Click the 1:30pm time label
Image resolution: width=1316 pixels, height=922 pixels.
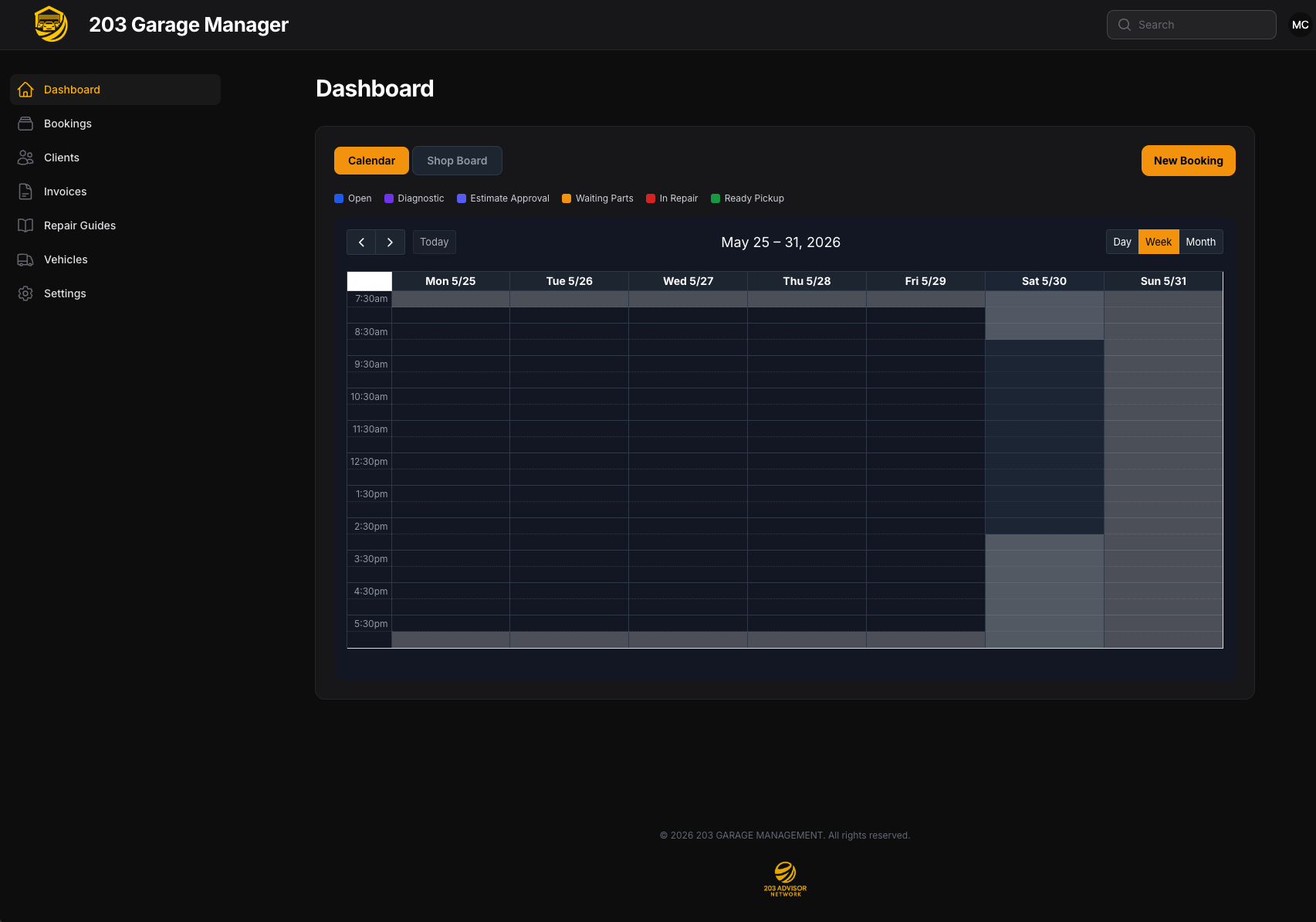pyautogui.click(x=372, y=494)
